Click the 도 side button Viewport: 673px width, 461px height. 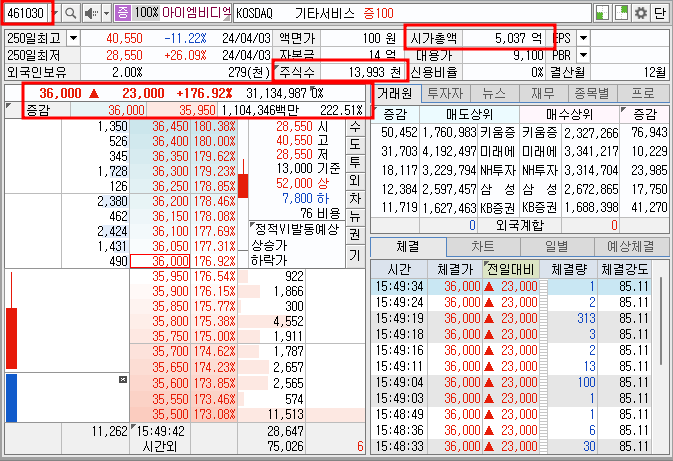pyautogui.click(x=355, y=144)
